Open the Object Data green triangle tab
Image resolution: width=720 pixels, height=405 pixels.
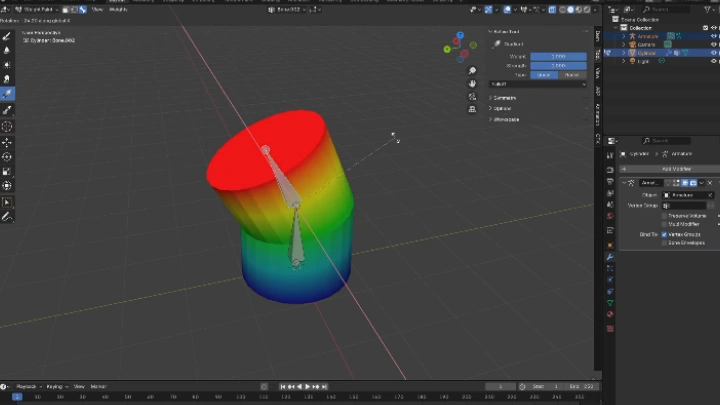(x=610, y=303)
